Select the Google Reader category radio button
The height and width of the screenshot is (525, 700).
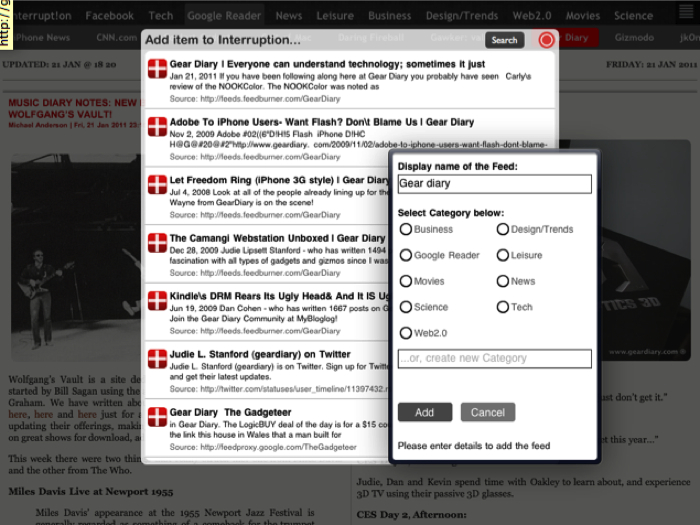click(406, 255)
